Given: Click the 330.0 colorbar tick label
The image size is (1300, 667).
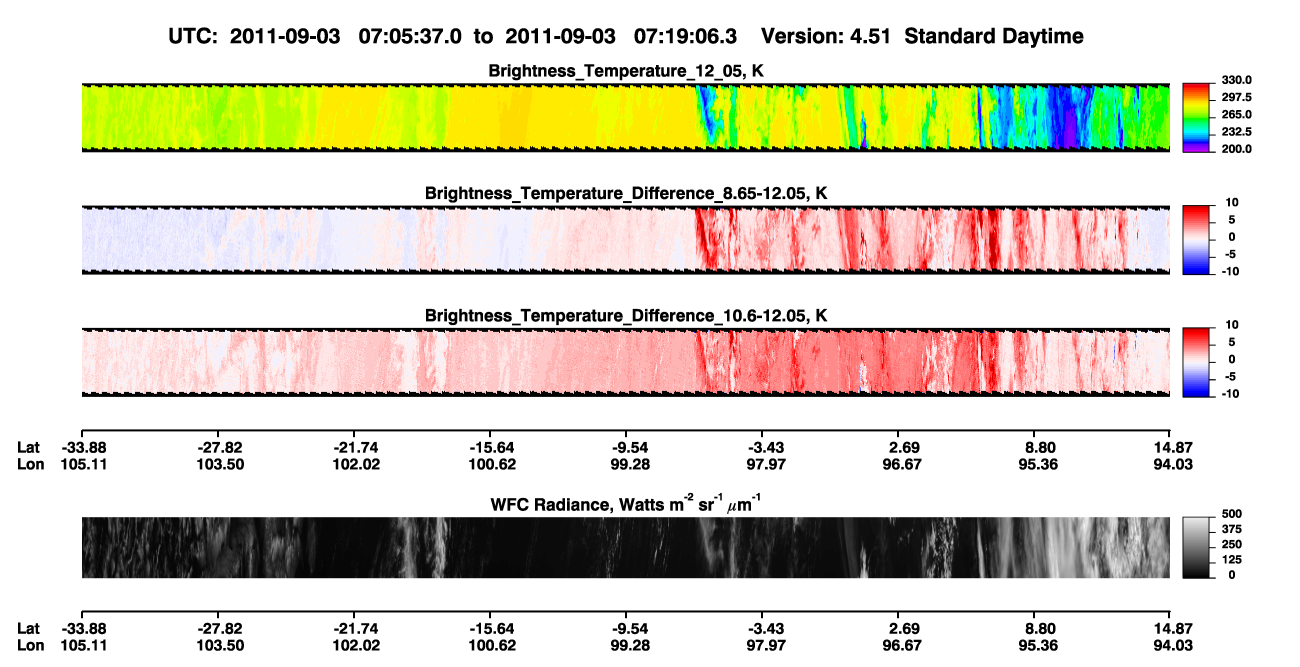Looking at the screenshot, I should pos(1237,80).
